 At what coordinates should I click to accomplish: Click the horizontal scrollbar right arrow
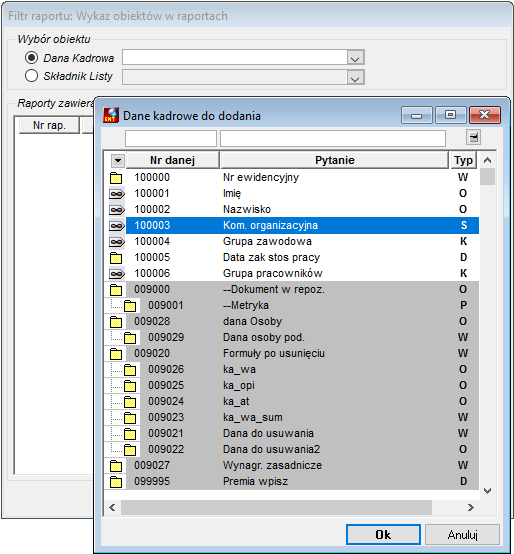pos(470,508)
